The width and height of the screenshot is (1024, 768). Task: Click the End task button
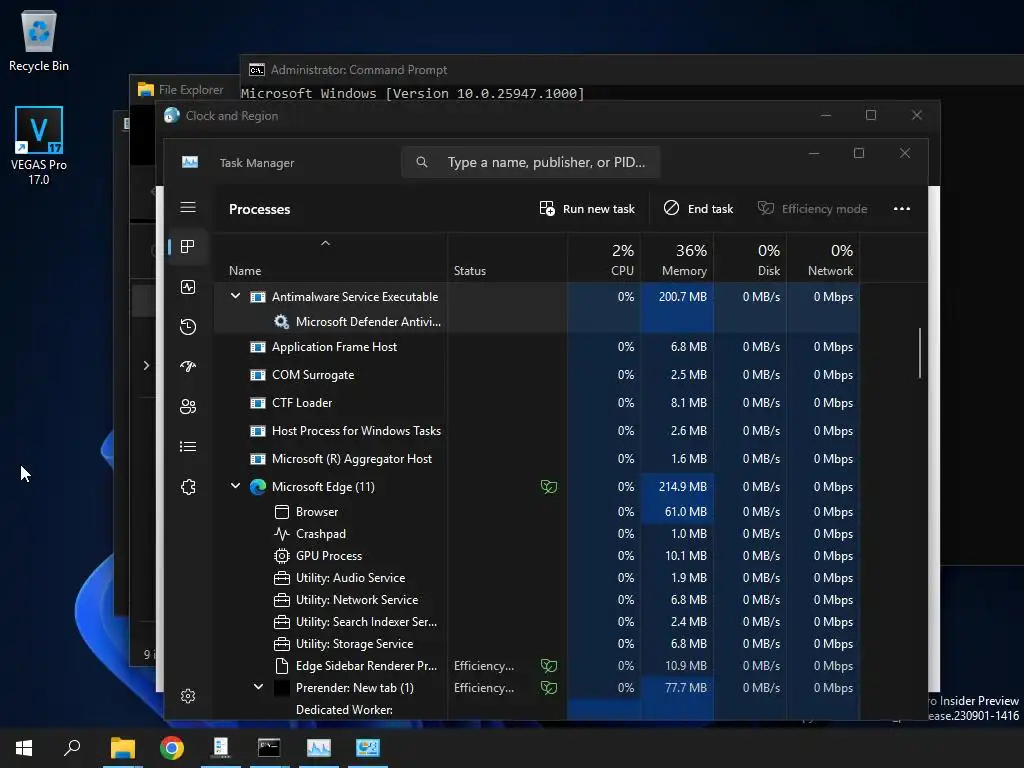[698, 209]
